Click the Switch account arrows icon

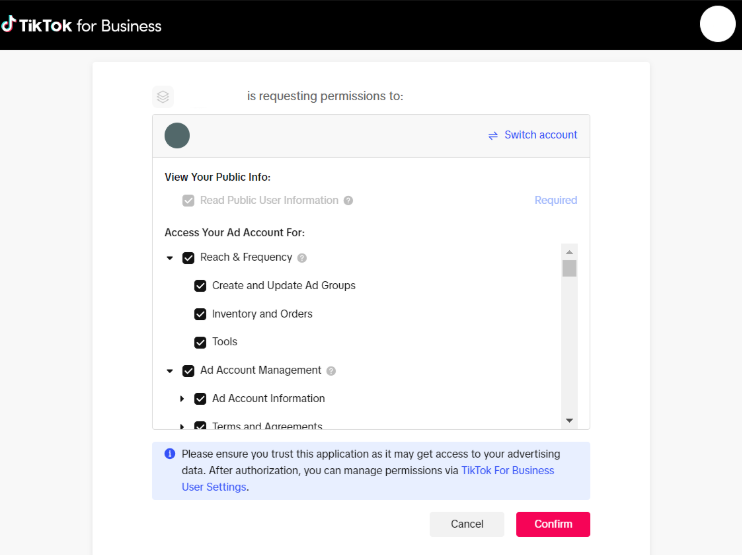point(493,136)
